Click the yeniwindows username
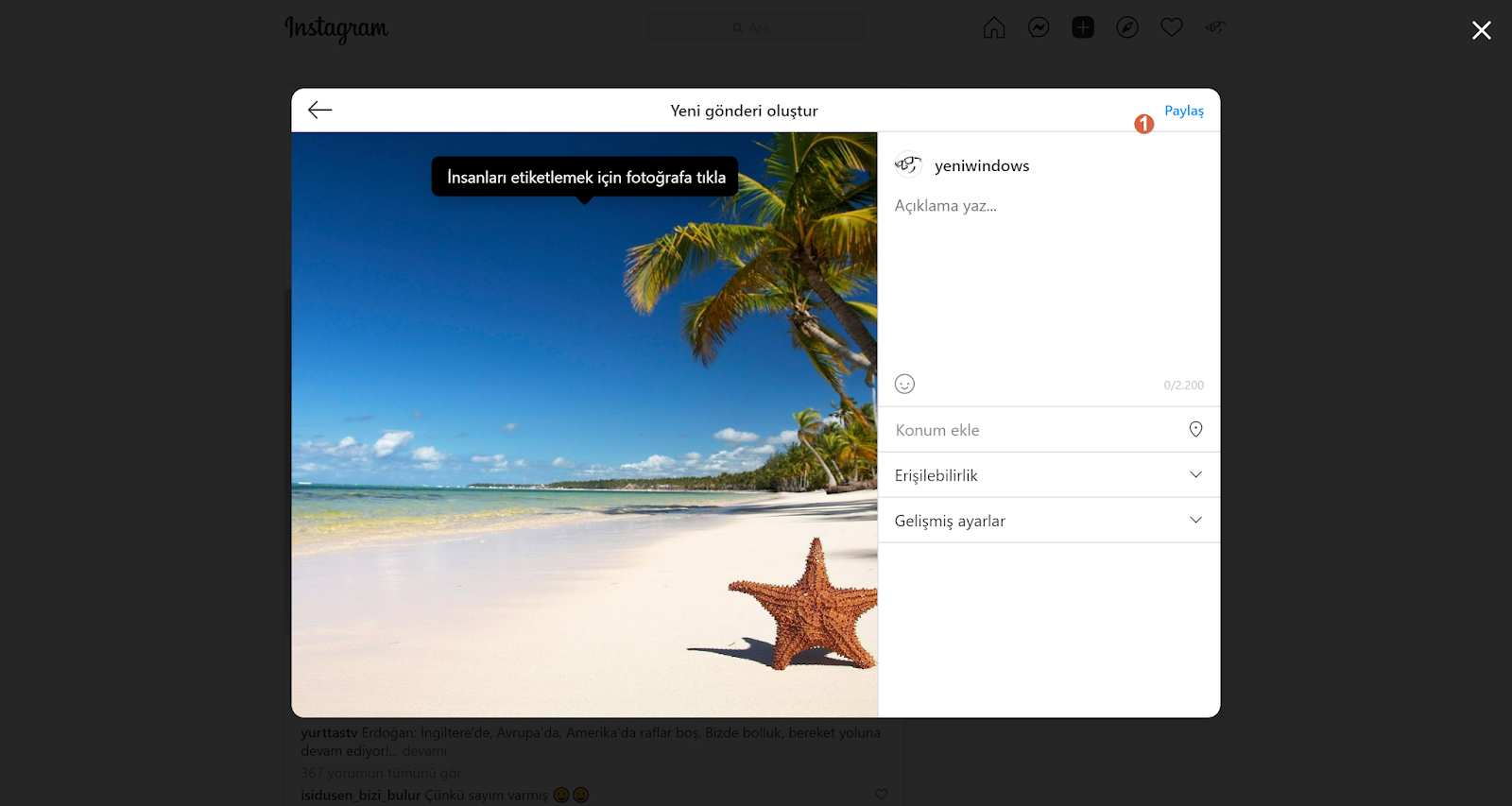 tap(982, 165)
